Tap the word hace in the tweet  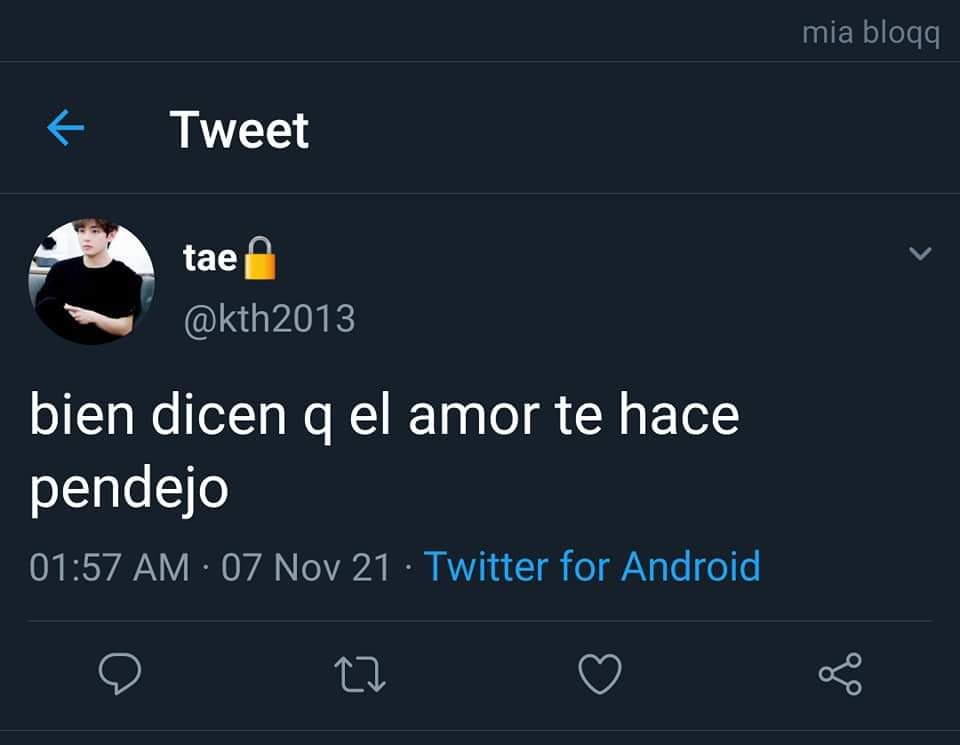click(x=679, y=414)
